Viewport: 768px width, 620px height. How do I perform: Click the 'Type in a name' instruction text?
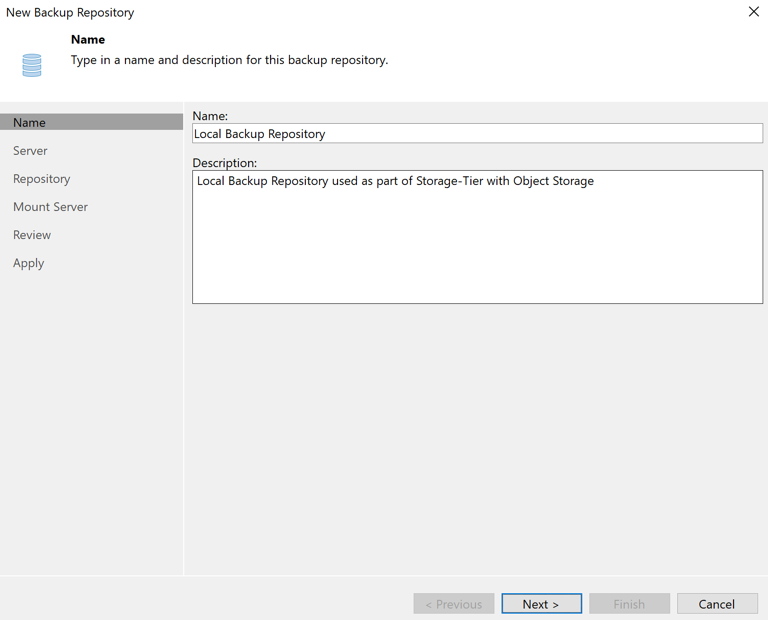point(229,60)
